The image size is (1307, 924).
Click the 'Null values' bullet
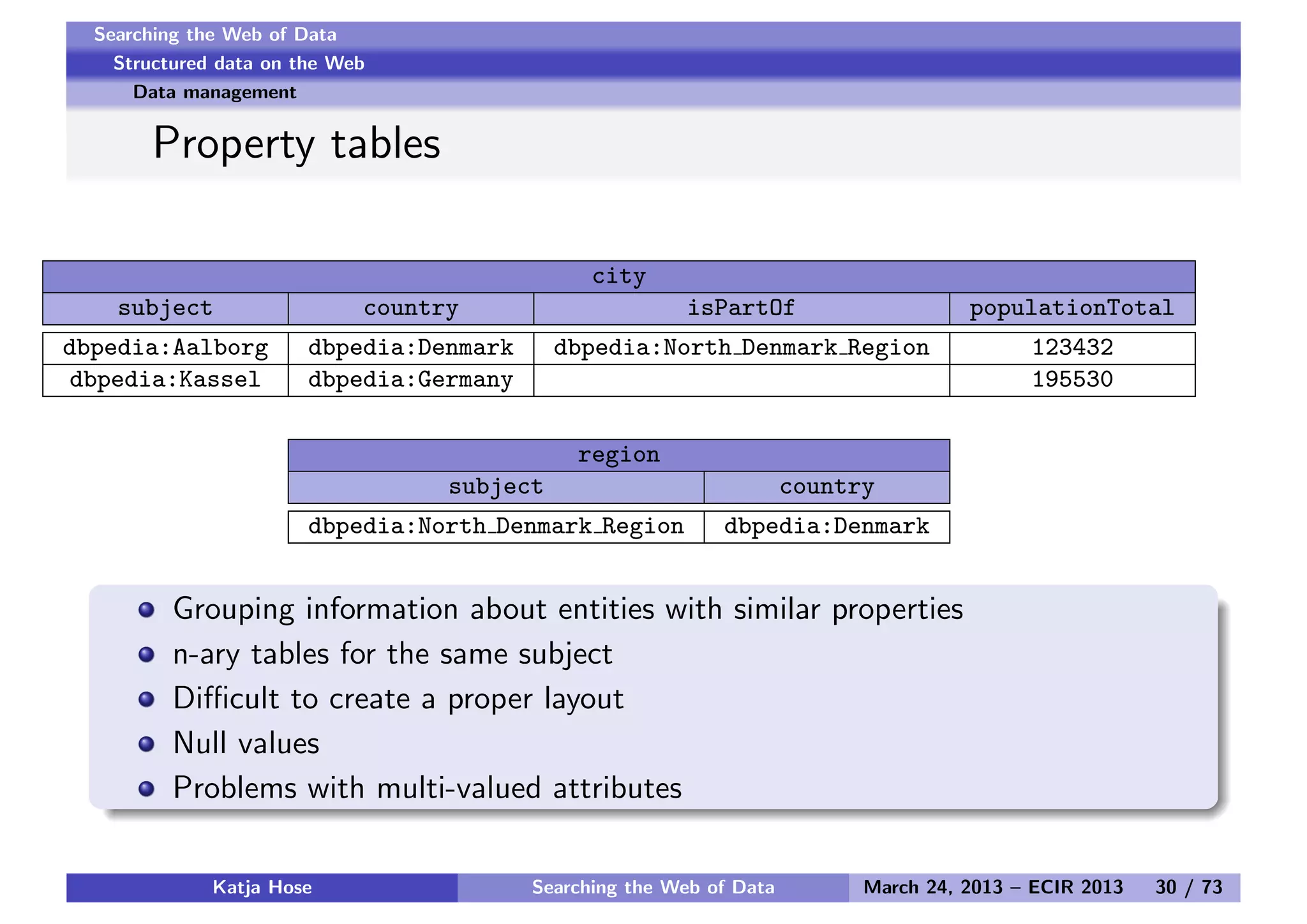coord(246,743)
